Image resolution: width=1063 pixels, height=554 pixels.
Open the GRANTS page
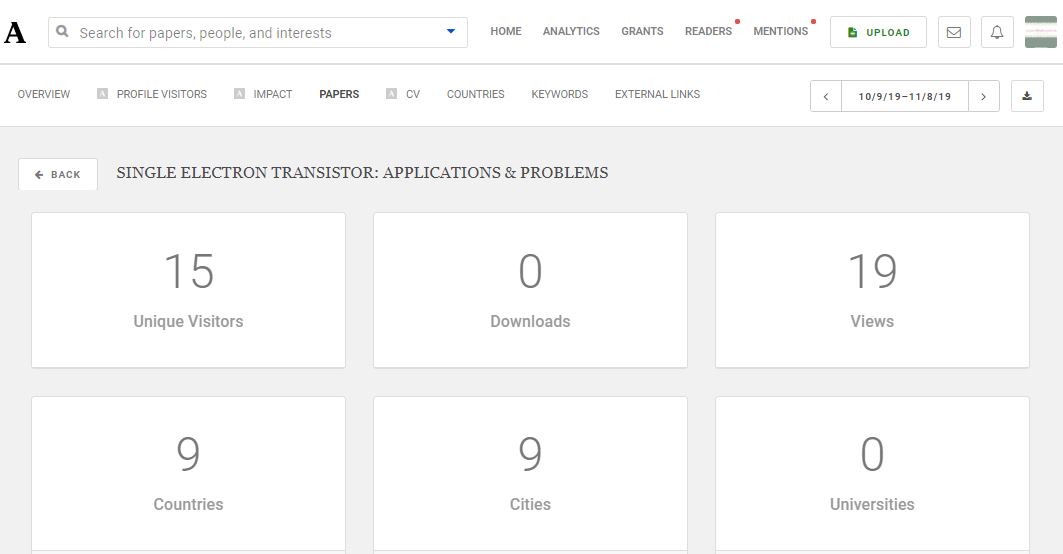point(642,31)
